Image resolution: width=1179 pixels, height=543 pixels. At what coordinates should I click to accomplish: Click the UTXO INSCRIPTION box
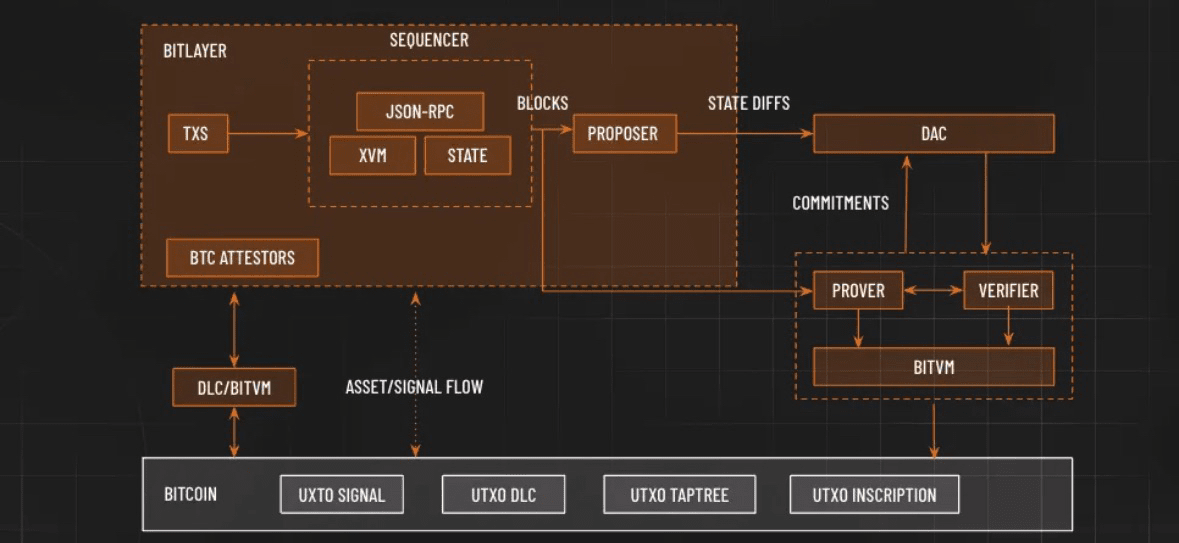874,495
